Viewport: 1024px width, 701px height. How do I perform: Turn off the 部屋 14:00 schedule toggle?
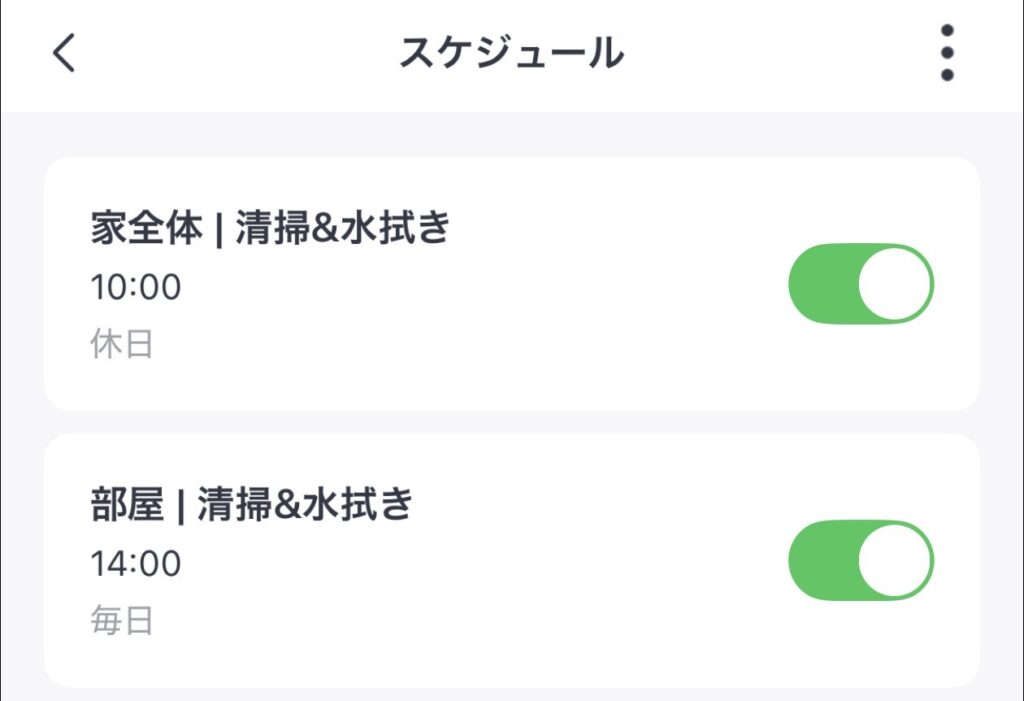tap(861, 560)
